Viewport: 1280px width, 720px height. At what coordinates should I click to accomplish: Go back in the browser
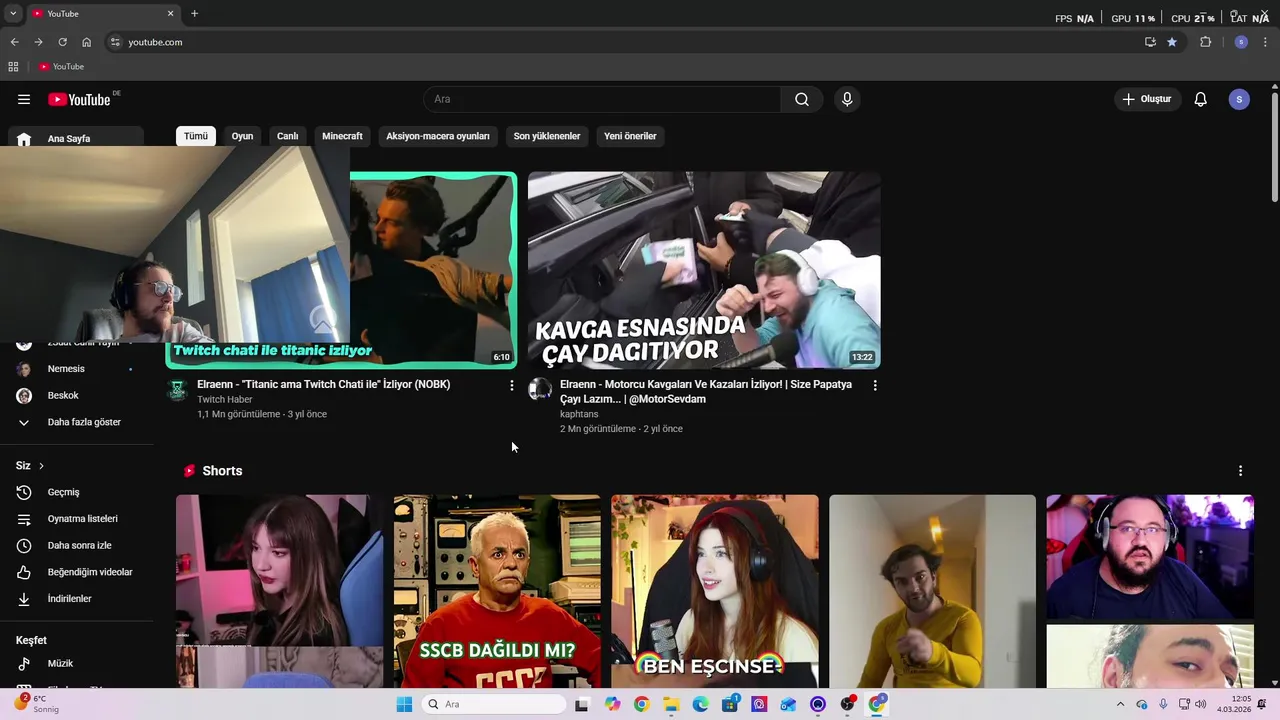pyautogui.click(x=14, y=42)
